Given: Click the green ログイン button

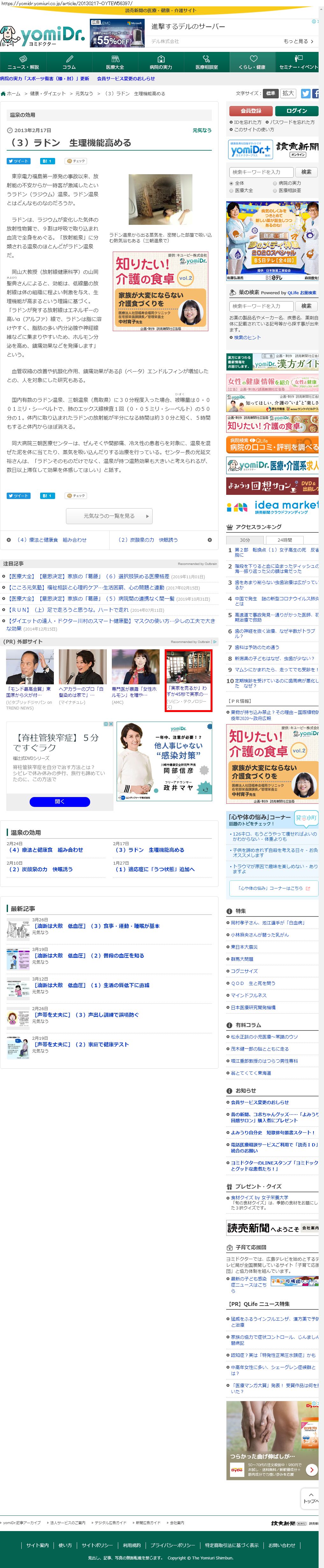Looking at the screenshot, I should pyautogui.click(x=296, y=111).
